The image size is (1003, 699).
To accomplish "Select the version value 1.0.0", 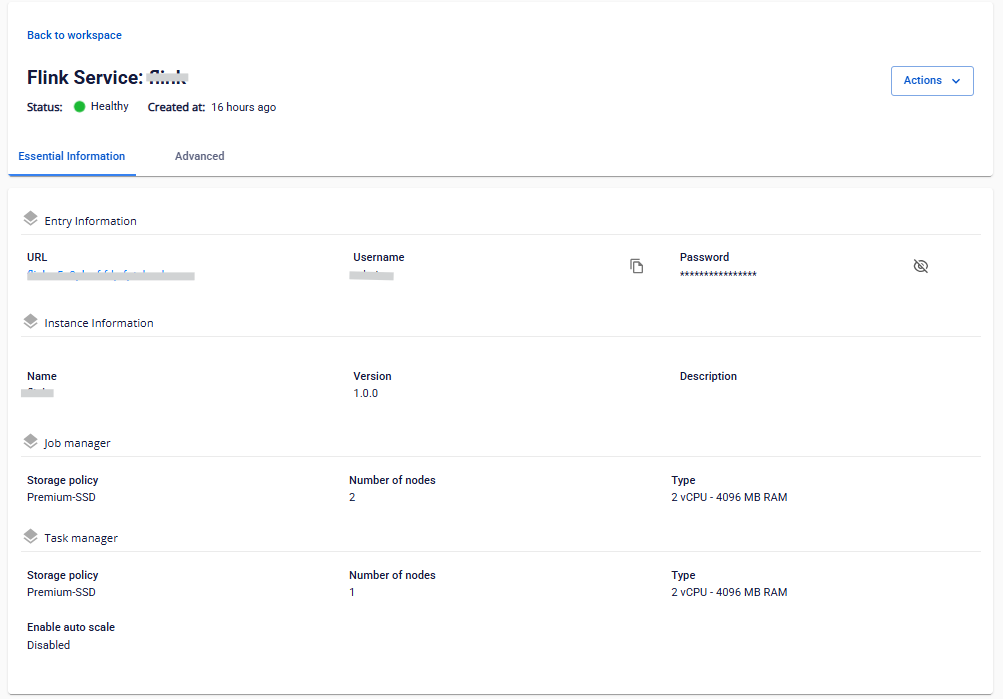I will pyautogui.click(x=365, y=393).
